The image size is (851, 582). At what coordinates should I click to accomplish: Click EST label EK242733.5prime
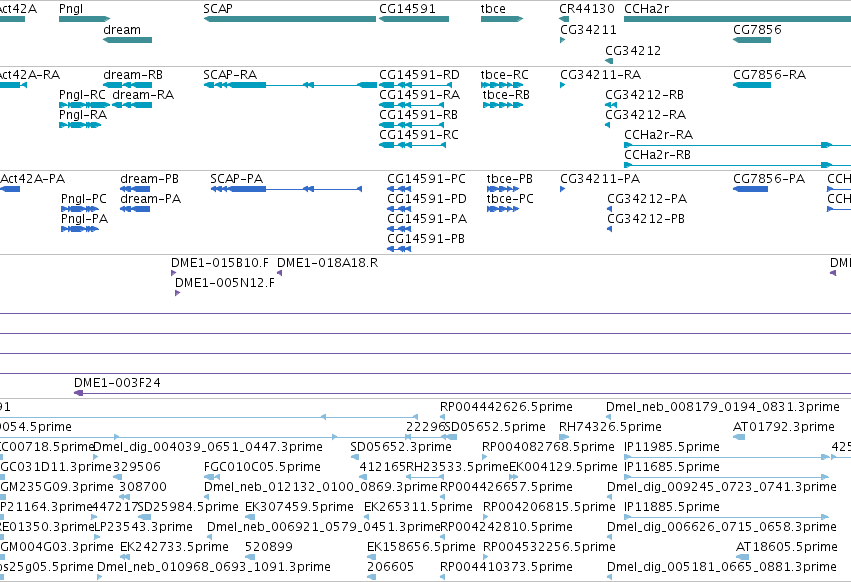tap(174, 547)
